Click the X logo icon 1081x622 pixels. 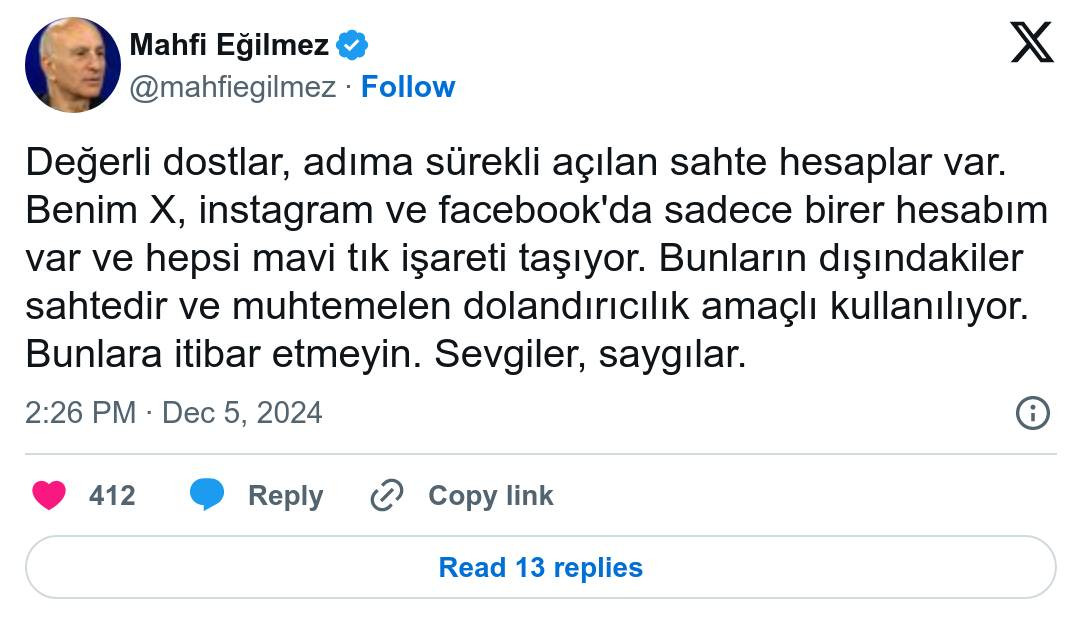pos(1031,42)
